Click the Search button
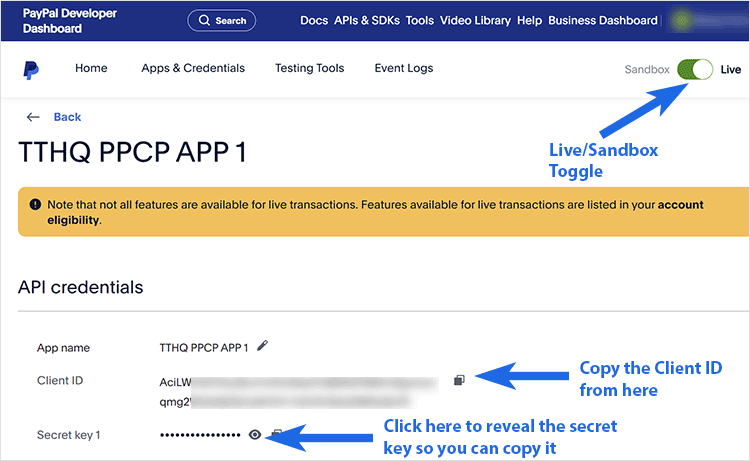 221,21
